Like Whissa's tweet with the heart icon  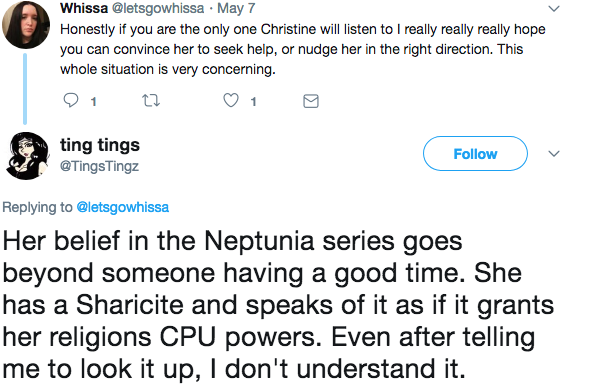tap(231, 100)
